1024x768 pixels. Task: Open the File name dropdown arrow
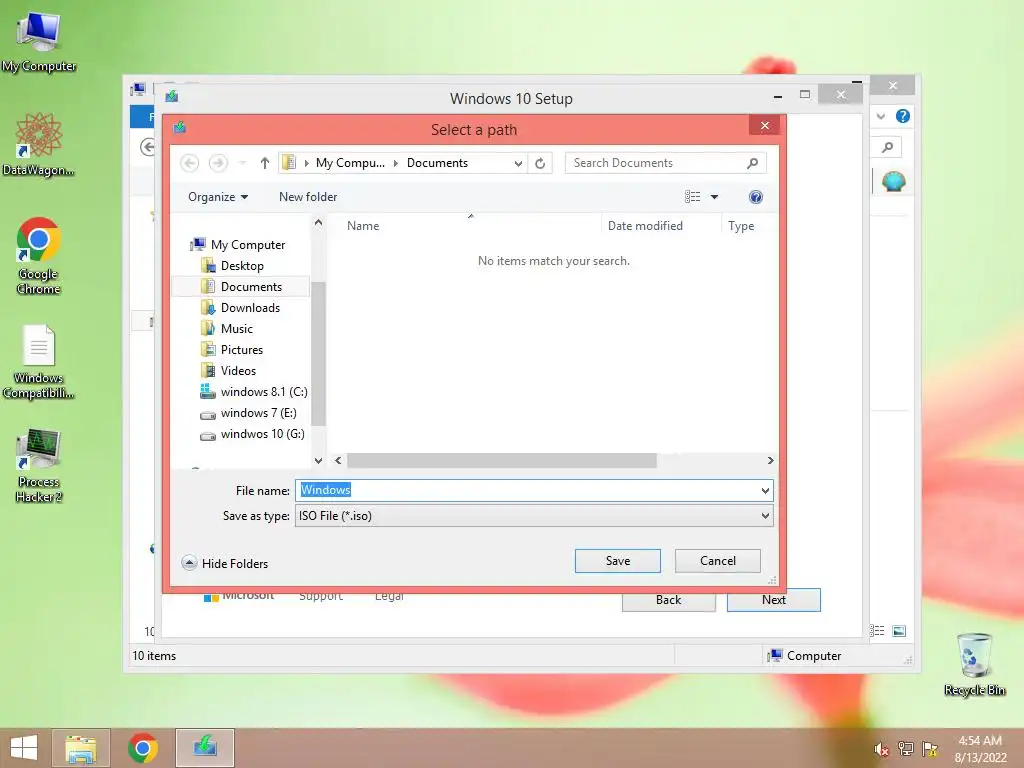click(x=765, y=490)
